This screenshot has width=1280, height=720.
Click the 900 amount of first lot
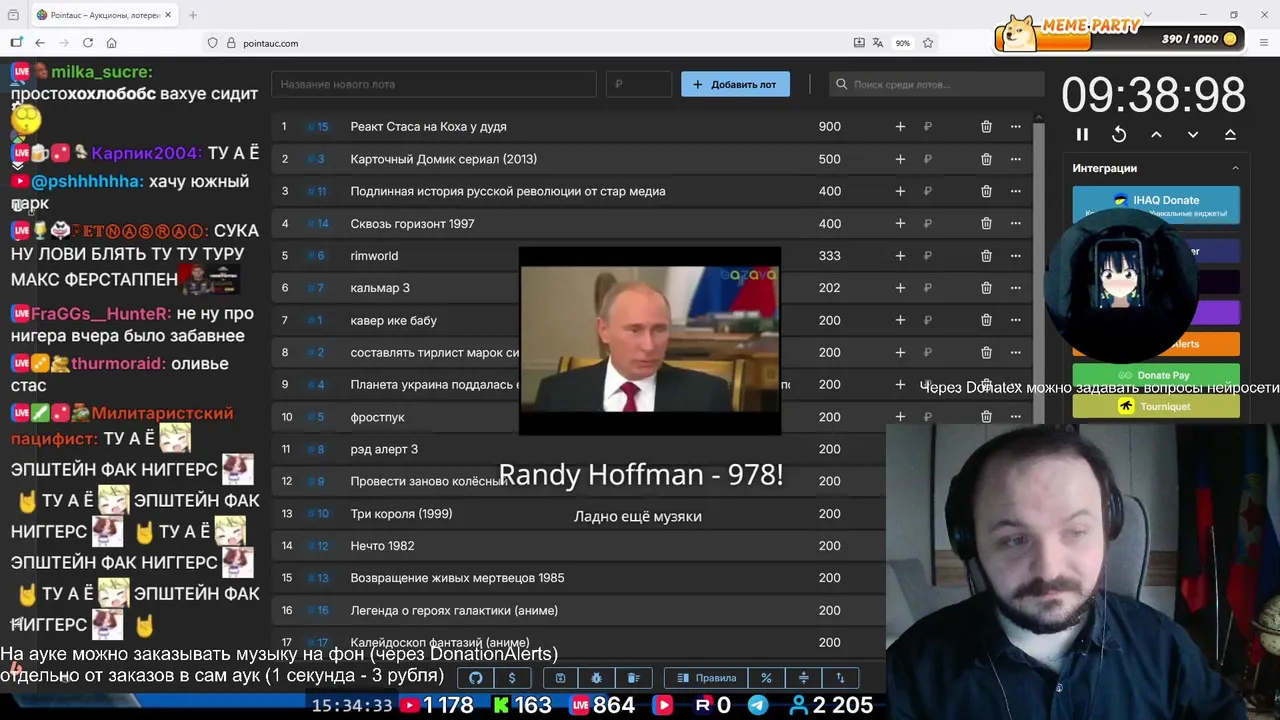(829, 127)
